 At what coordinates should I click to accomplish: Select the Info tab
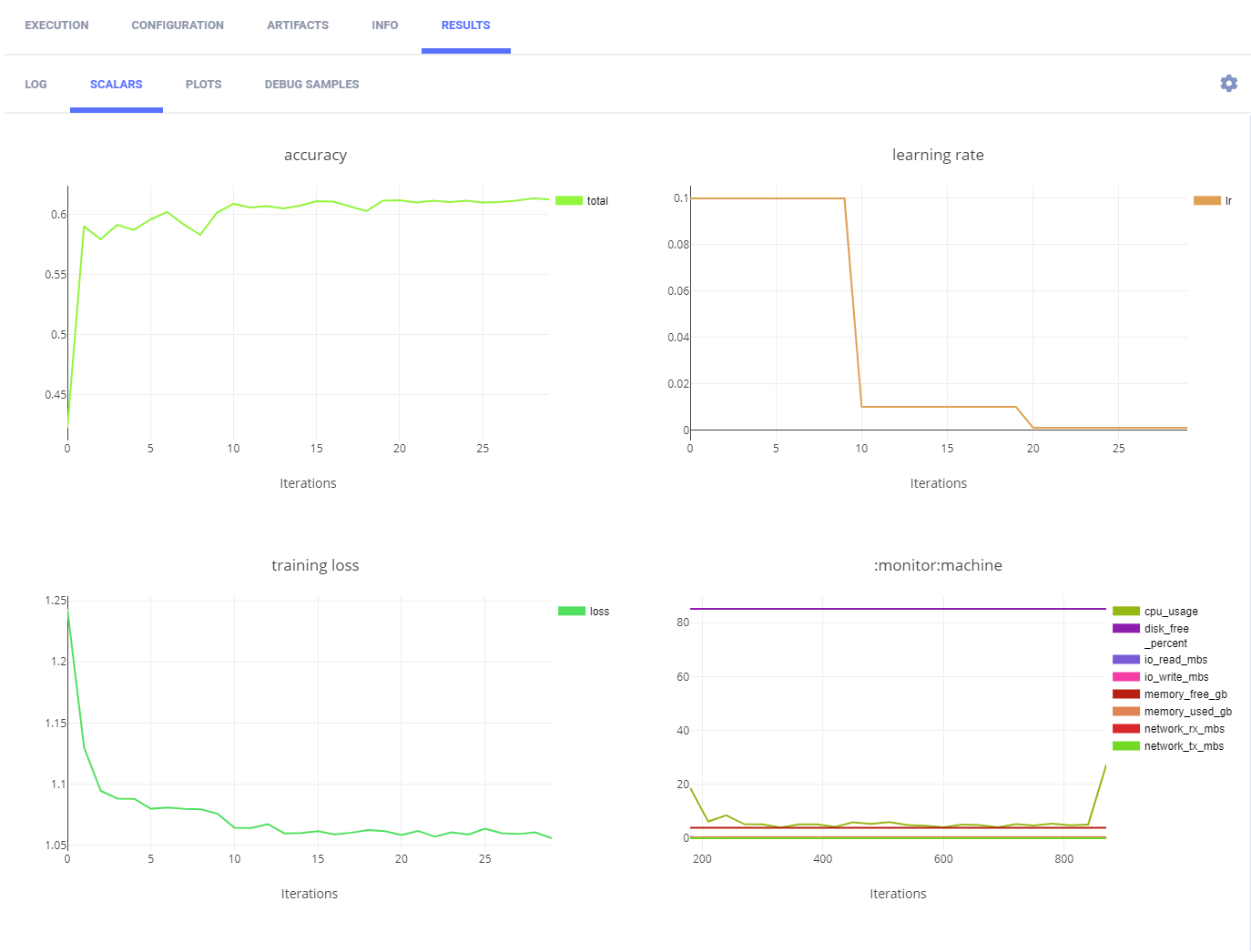pos(384,25)
